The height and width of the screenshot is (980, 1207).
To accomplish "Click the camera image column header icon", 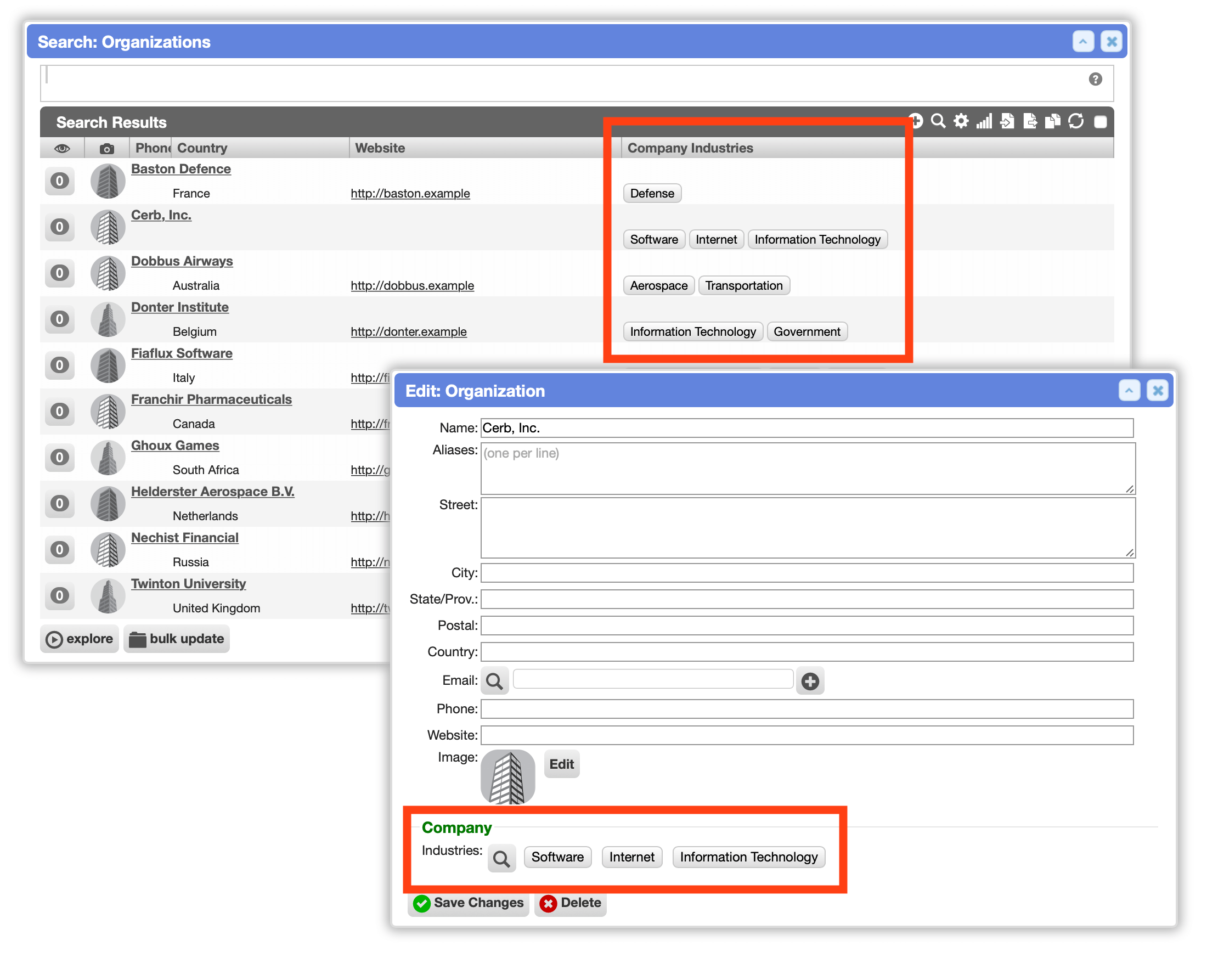I will (106, 149).
